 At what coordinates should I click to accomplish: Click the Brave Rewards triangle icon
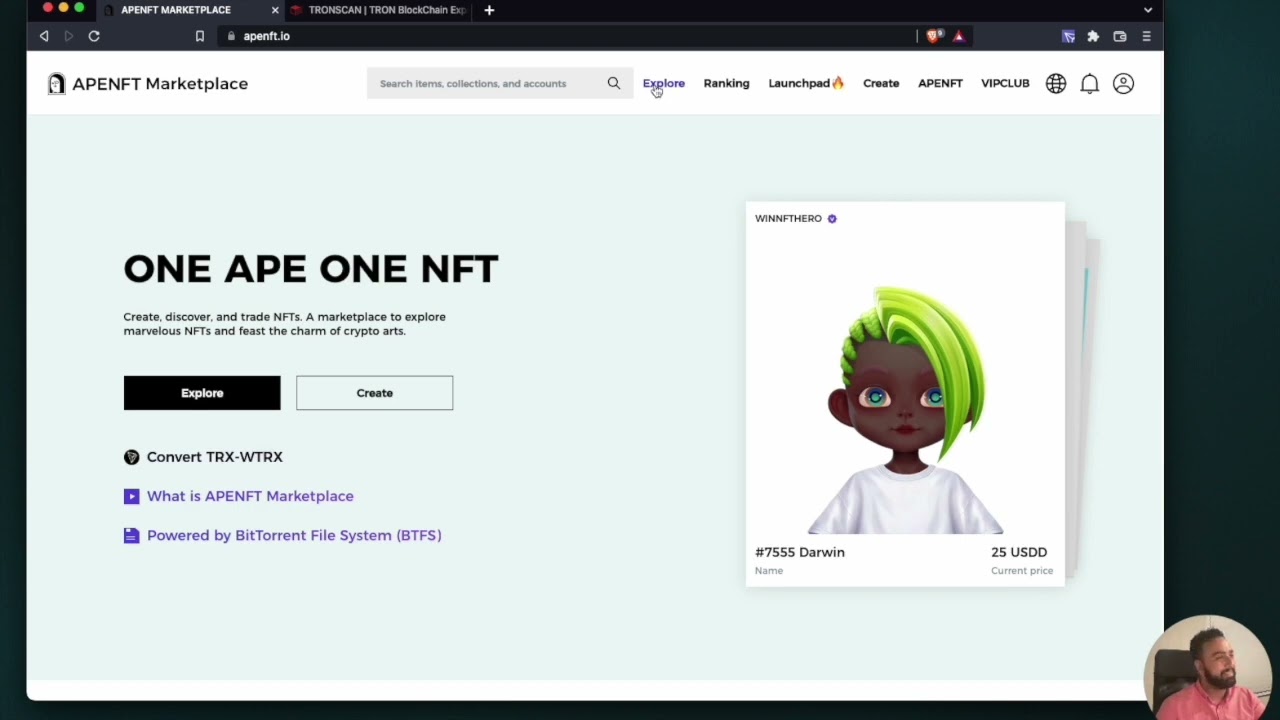point(959,36)
